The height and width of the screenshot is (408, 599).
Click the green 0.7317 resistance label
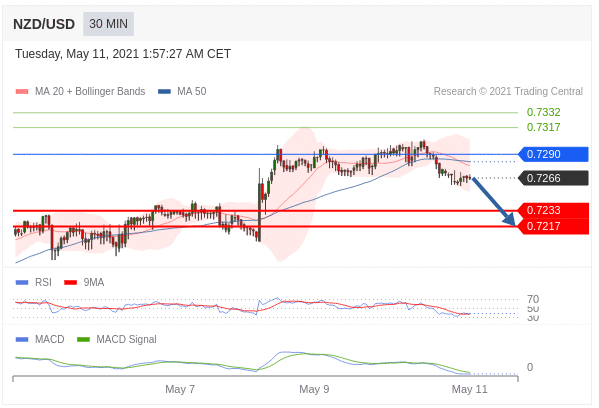tap(543, 127)
